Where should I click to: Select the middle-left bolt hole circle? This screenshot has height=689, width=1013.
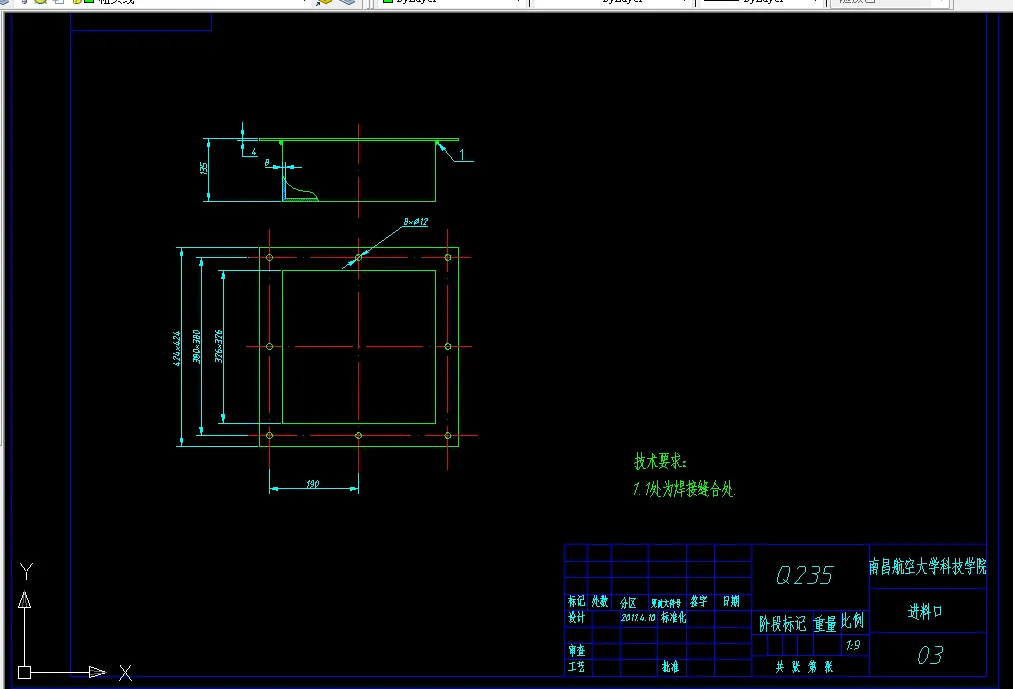(x=269, y=346)
